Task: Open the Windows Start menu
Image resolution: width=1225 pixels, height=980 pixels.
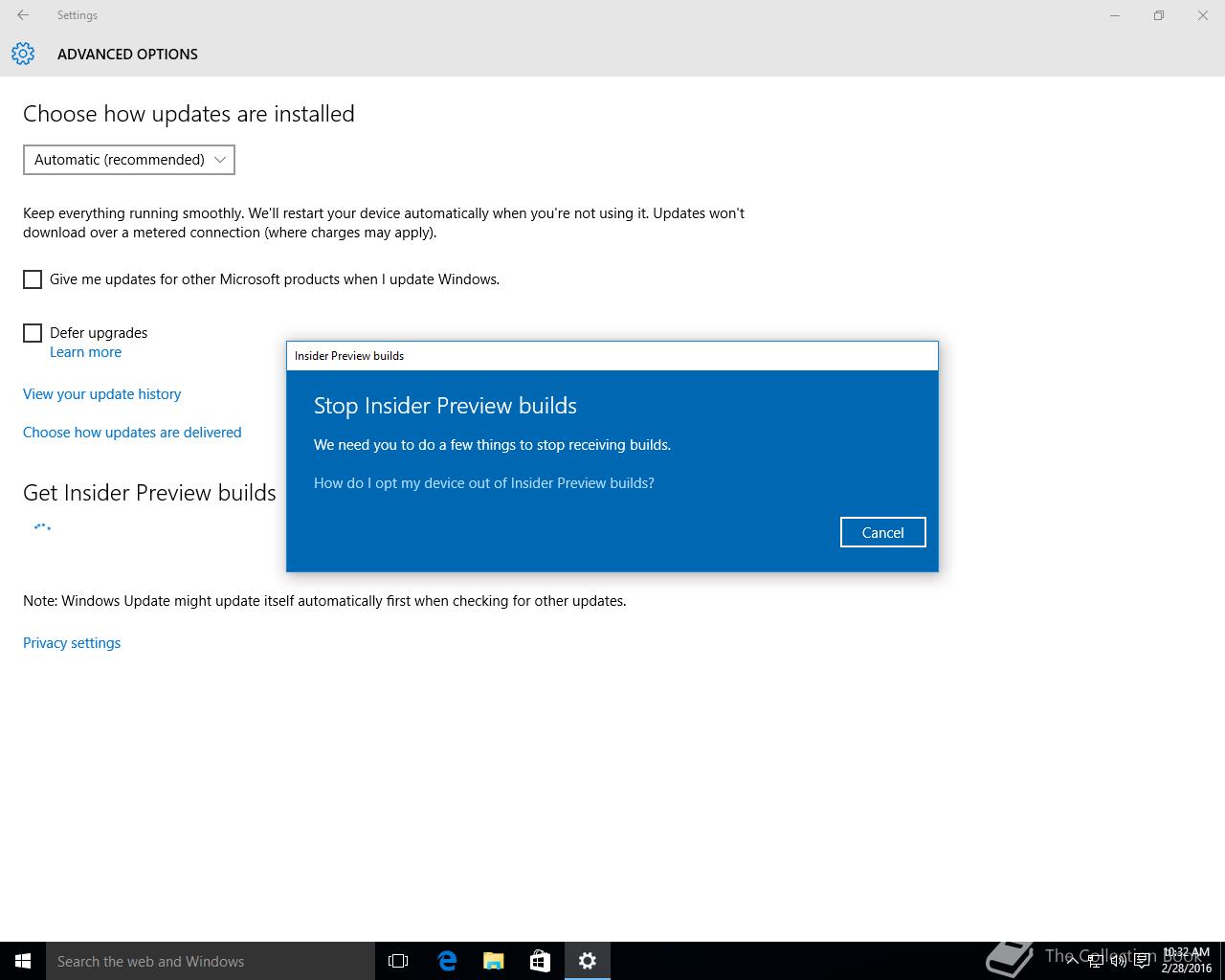Action: (x=23, y=961)
